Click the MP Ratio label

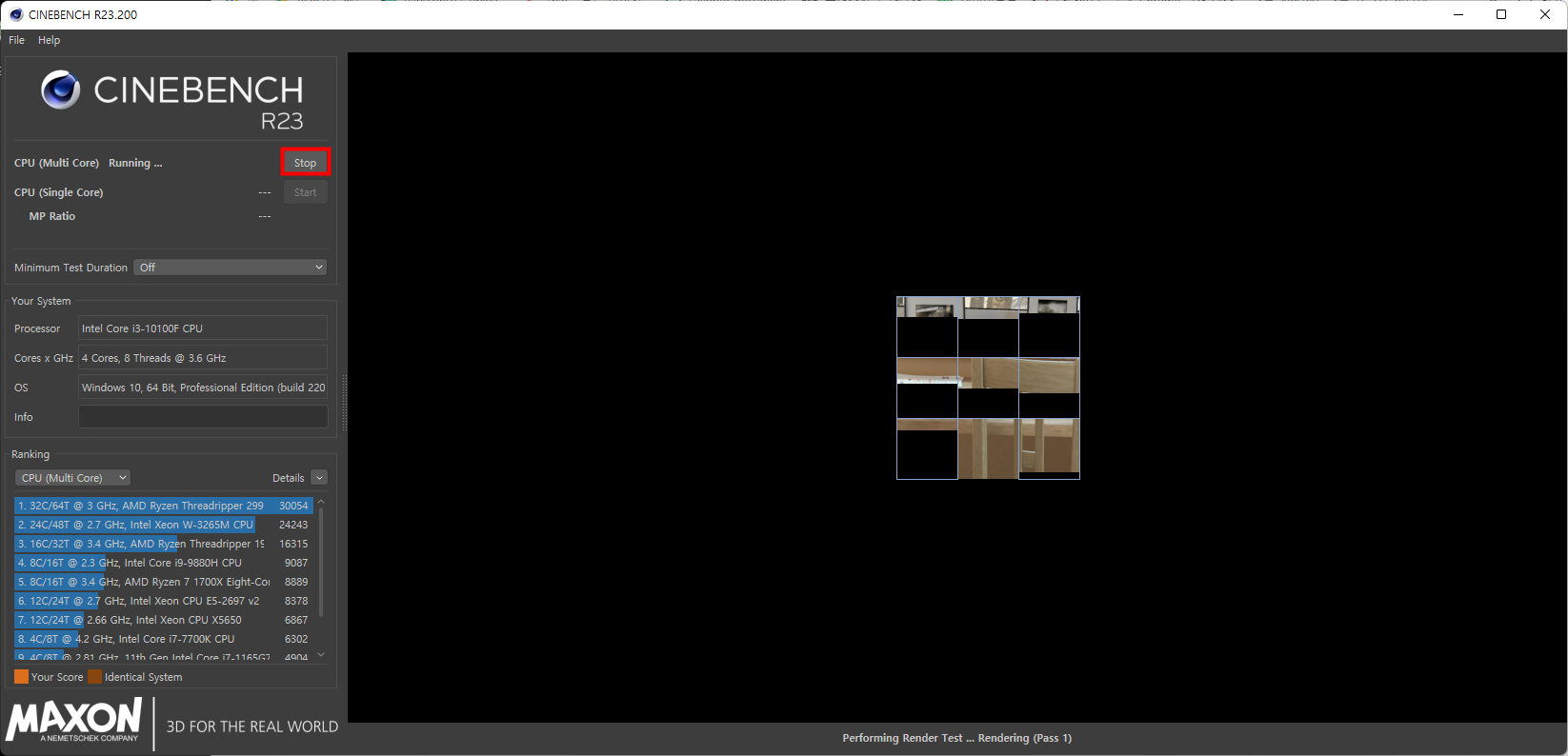(52, 216)
